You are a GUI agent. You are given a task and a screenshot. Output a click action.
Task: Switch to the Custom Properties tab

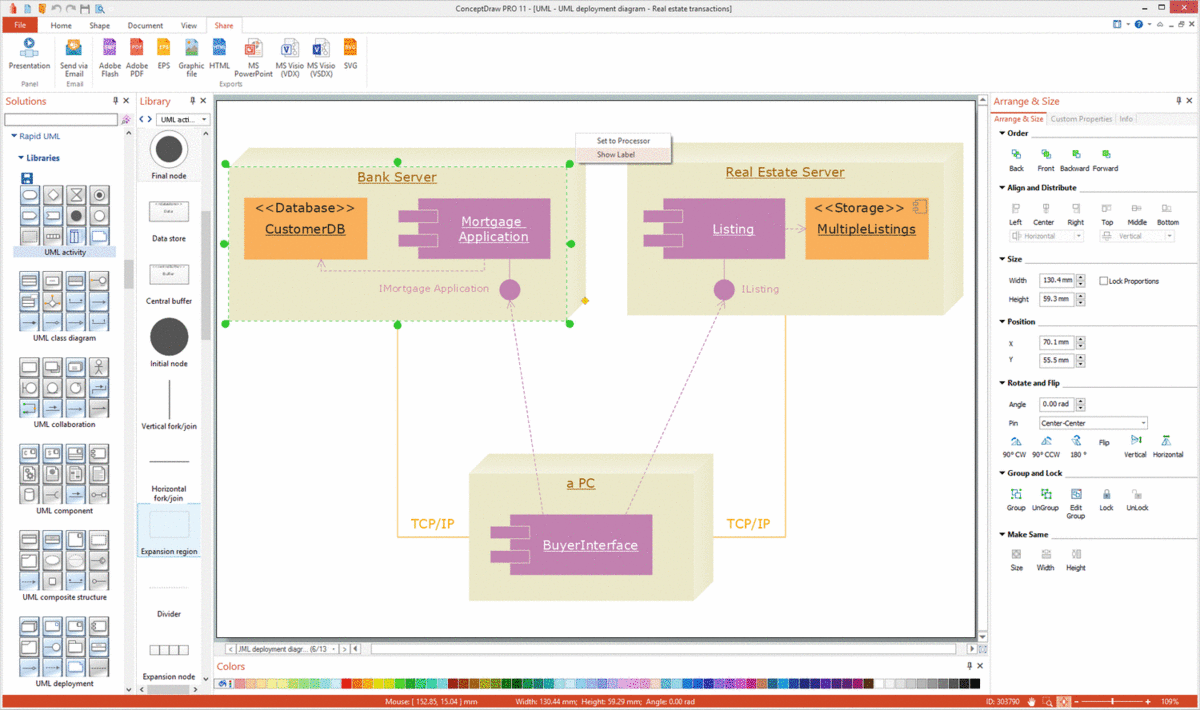(1081, 119)
